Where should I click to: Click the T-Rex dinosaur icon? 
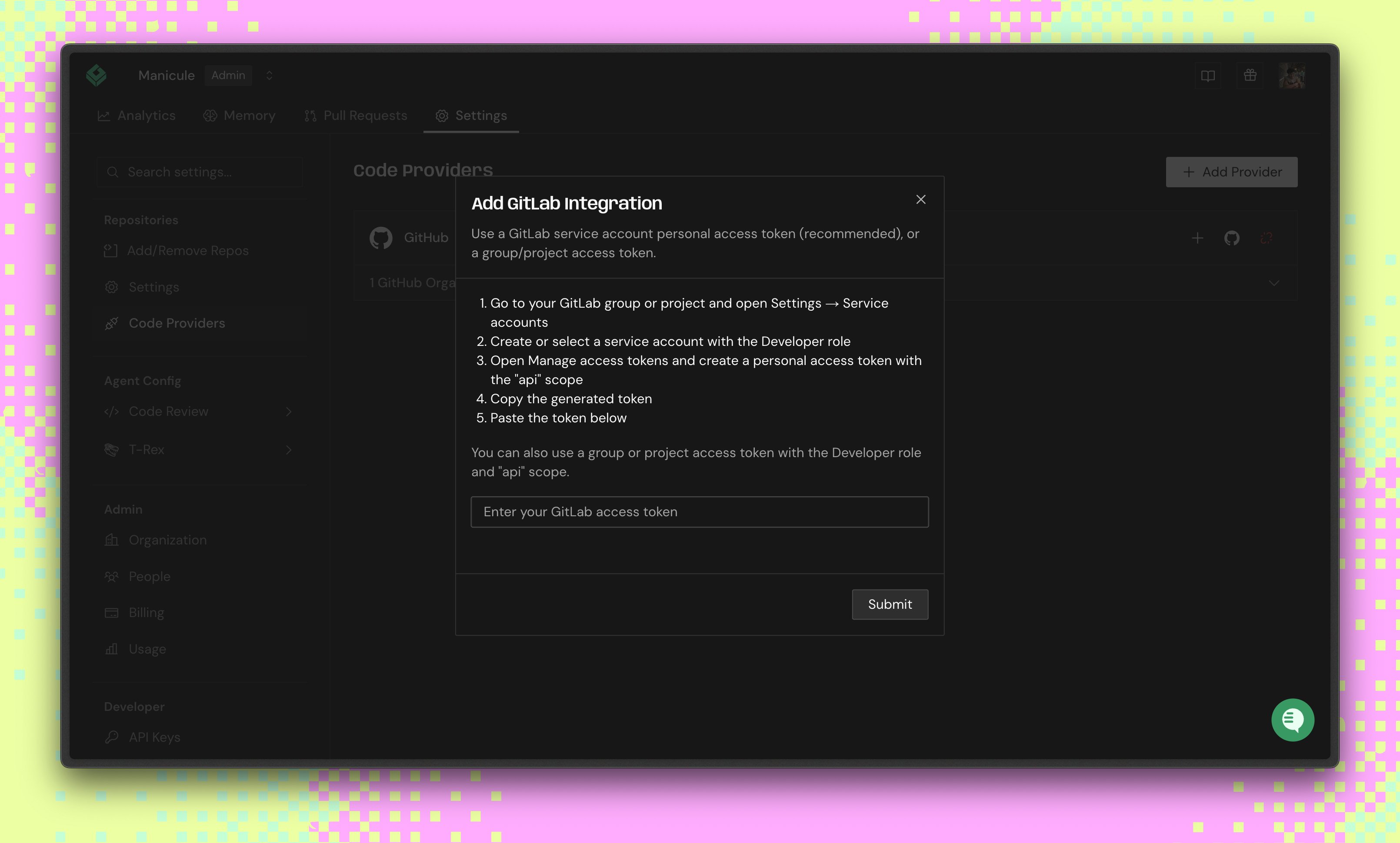click(112, 450)
